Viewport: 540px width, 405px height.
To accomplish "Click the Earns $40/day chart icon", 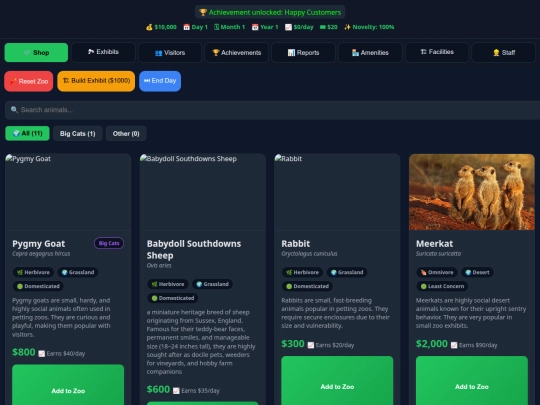I will pyautogui.click(x=42, y=354).
